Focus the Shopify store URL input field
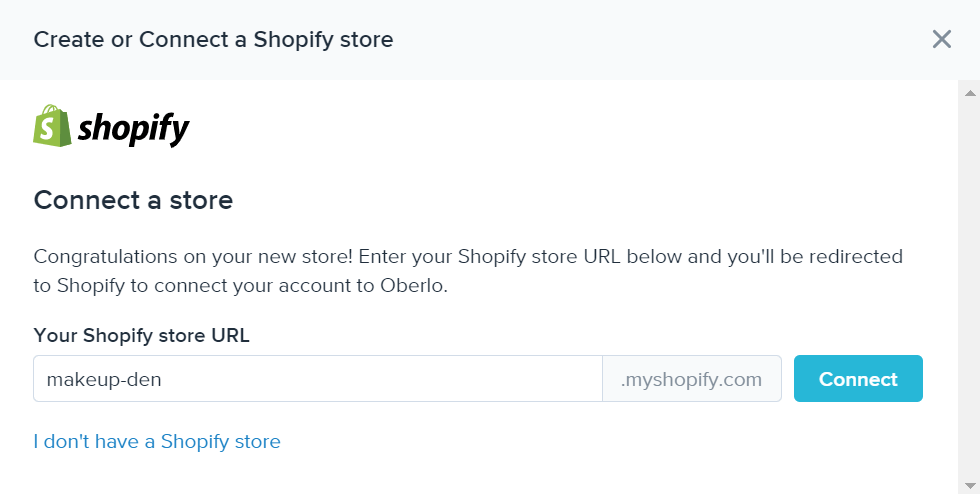 pyautogui.click(x=317, y=379)
